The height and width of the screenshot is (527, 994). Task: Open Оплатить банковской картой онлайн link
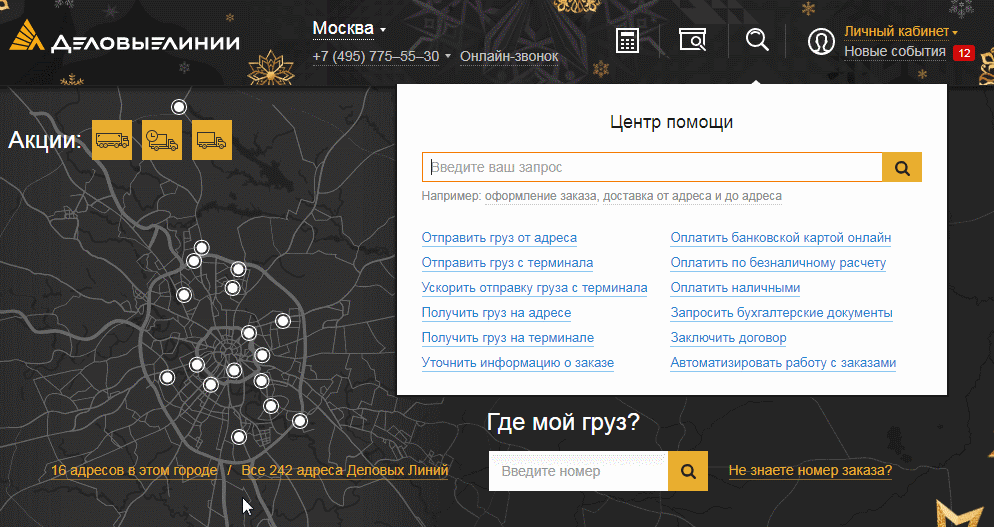point(781,238)
